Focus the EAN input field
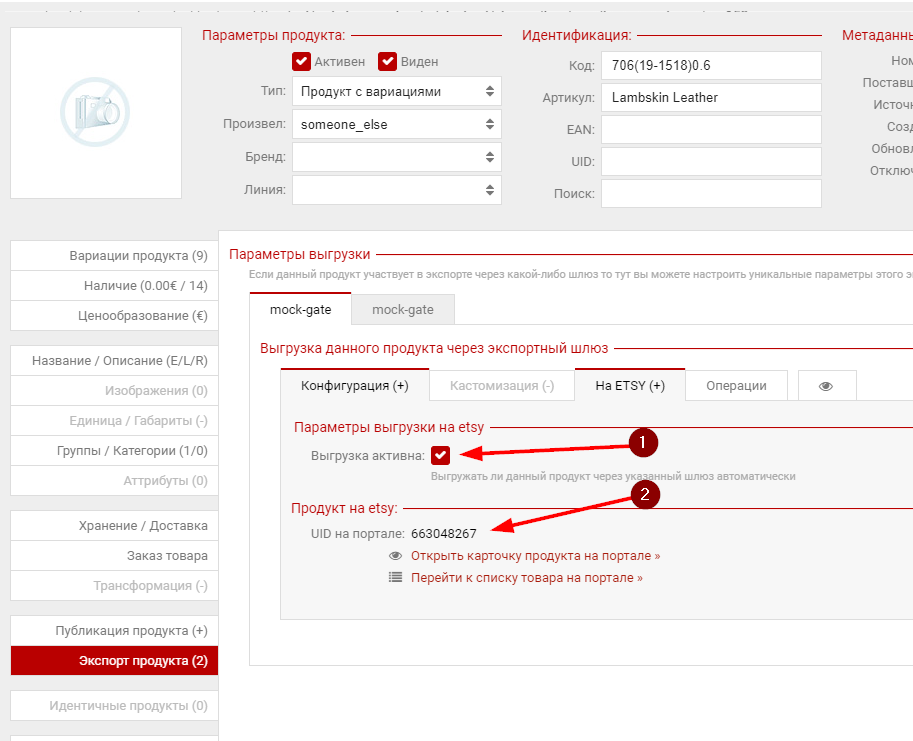This screenshot has height=741, width=913. [711, 130]
